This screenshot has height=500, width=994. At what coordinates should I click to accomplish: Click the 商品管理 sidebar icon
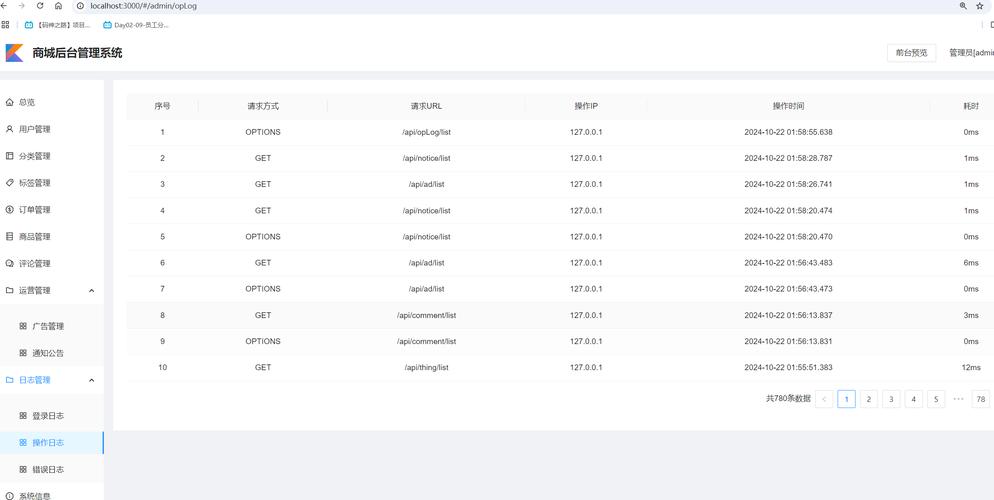click(x=10, y=237)
